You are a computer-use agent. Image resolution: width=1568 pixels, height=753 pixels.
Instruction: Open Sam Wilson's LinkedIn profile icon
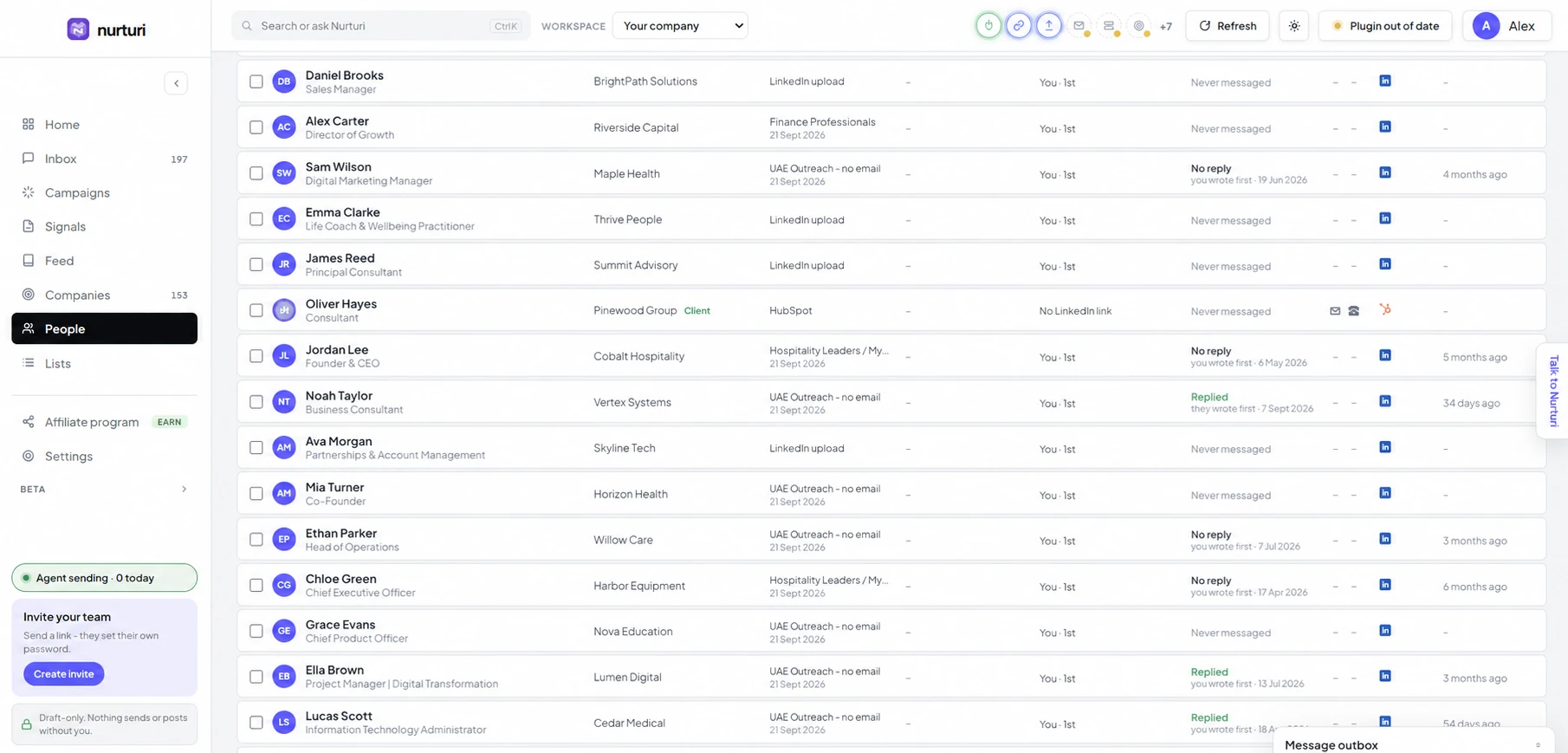tap(1385, 172)
